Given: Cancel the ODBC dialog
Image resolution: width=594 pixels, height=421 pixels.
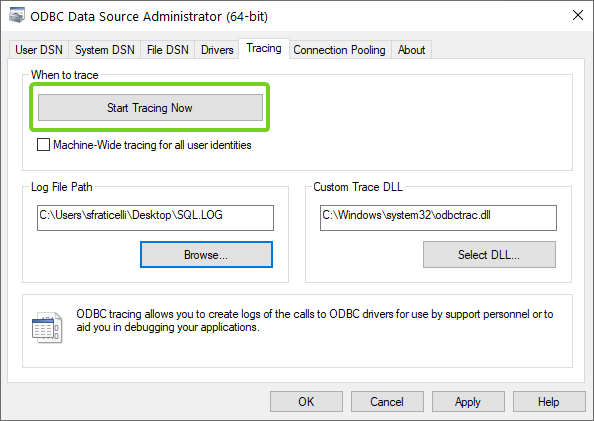Looking at the screenshot, I should pyautogui.click(x=387, y=401).
